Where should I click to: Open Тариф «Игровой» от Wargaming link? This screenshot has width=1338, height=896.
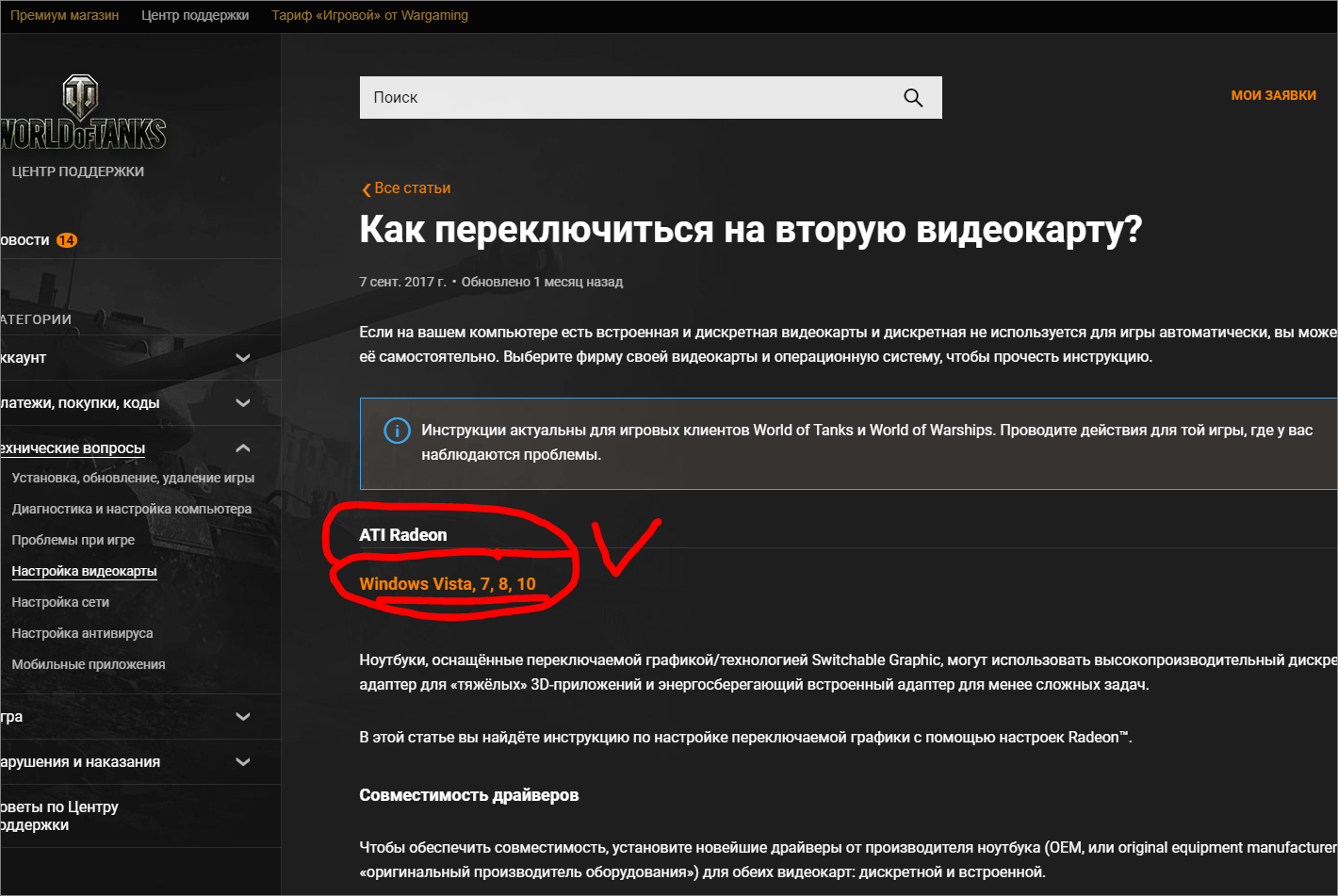point(369,15)
